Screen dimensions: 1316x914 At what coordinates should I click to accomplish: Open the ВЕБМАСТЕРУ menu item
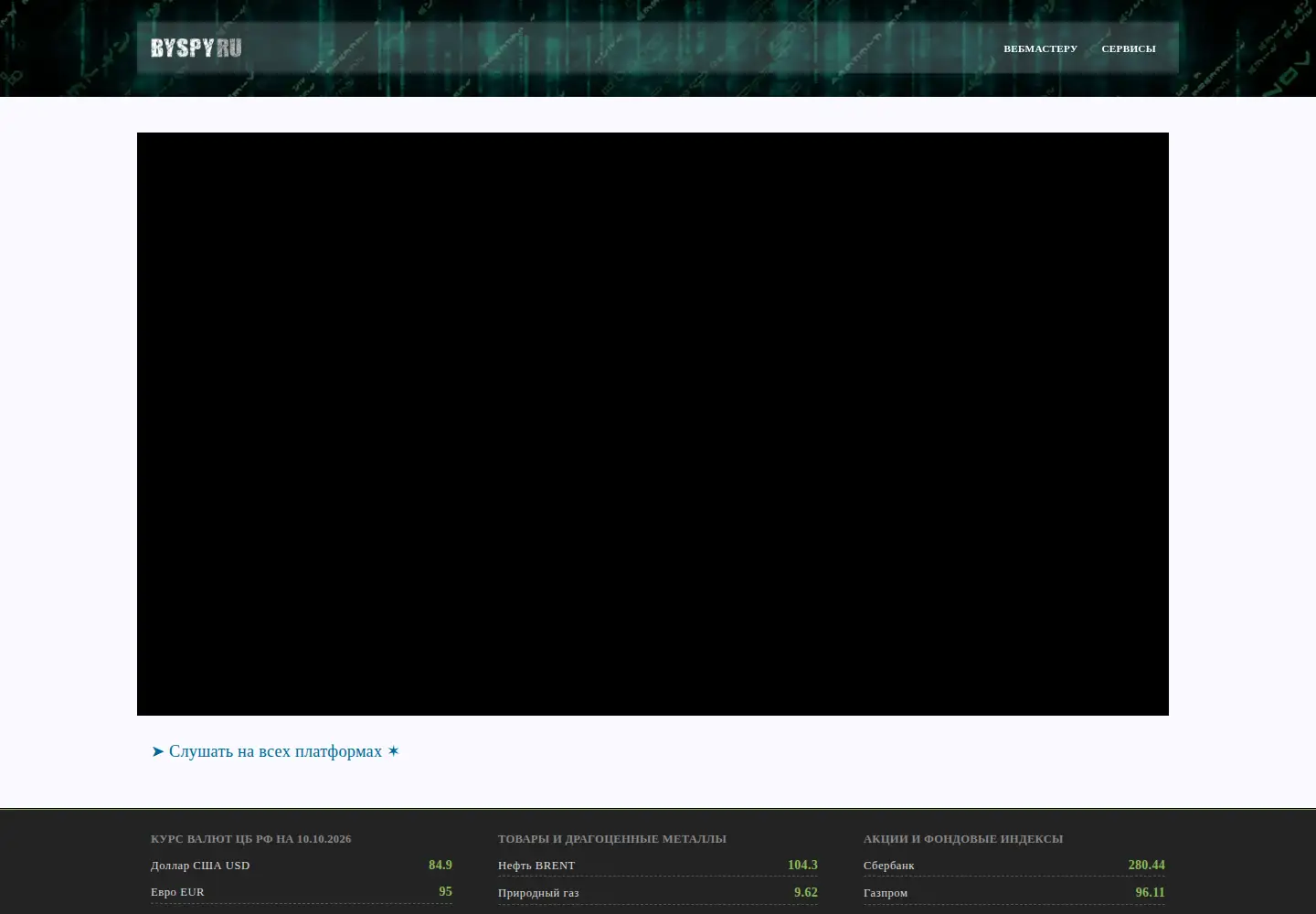1040,48
